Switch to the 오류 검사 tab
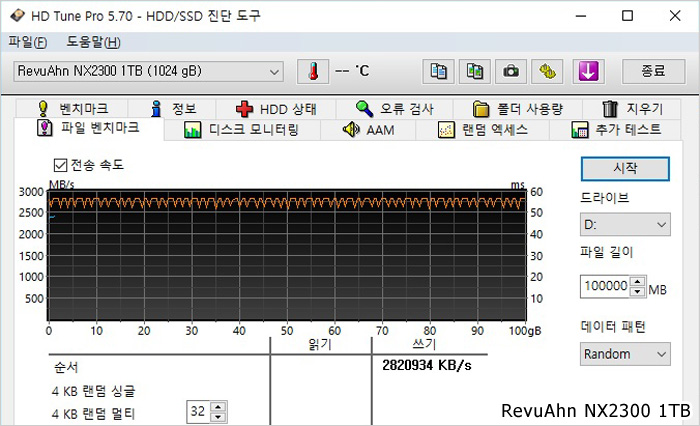This screenshot has height=426, width=700. pyautogui.click(x=395, y=109)
